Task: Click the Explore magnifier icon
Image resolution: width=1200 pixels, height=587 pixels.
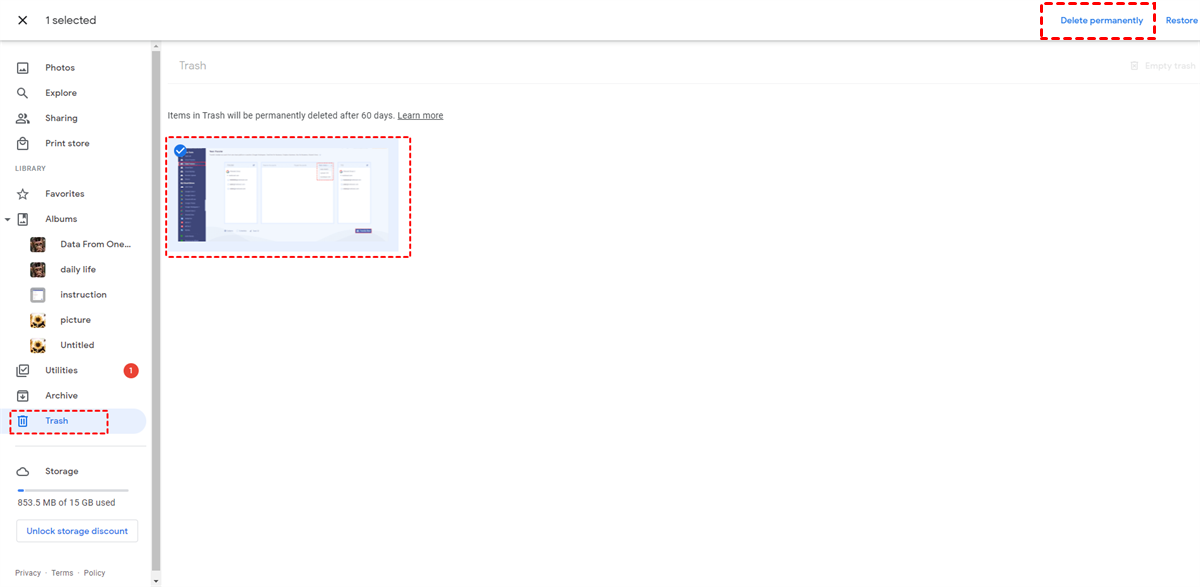Action: 23,93
